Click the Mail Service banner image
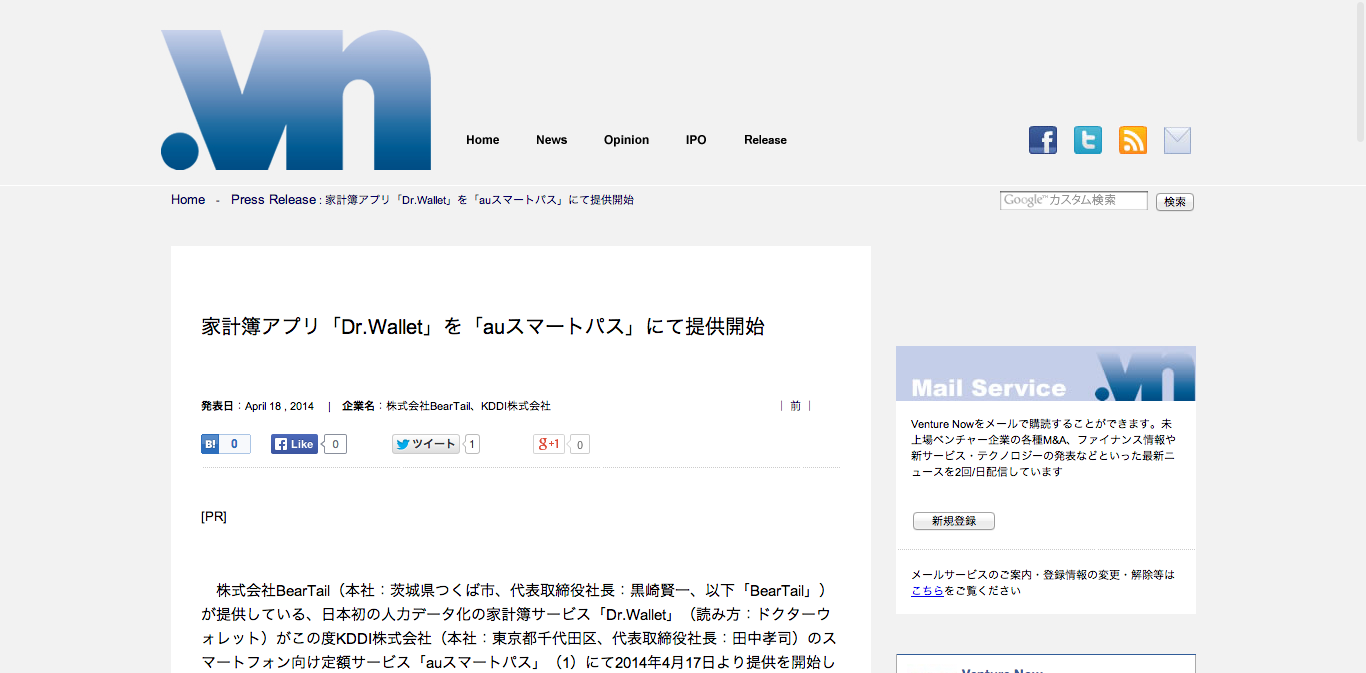The image size is (1366, 673). [1046, 373]
